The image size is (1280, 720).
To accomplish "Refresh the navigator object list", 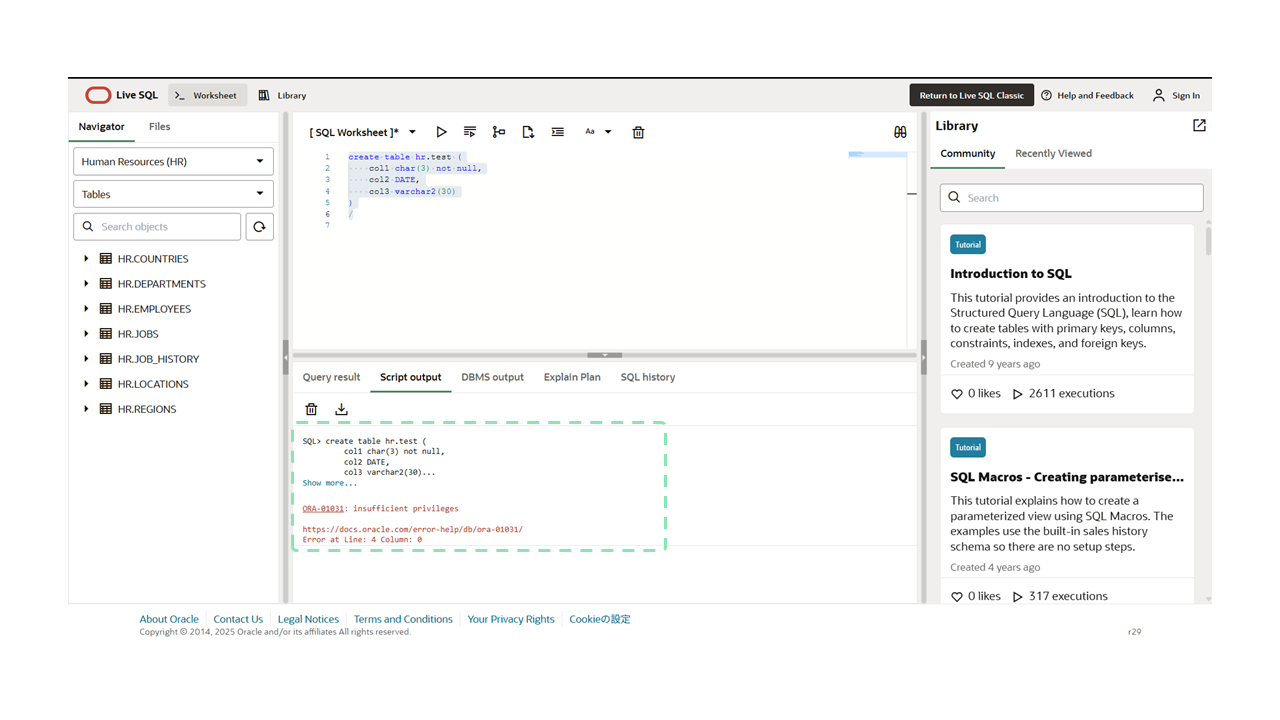I will click(259, 227).
